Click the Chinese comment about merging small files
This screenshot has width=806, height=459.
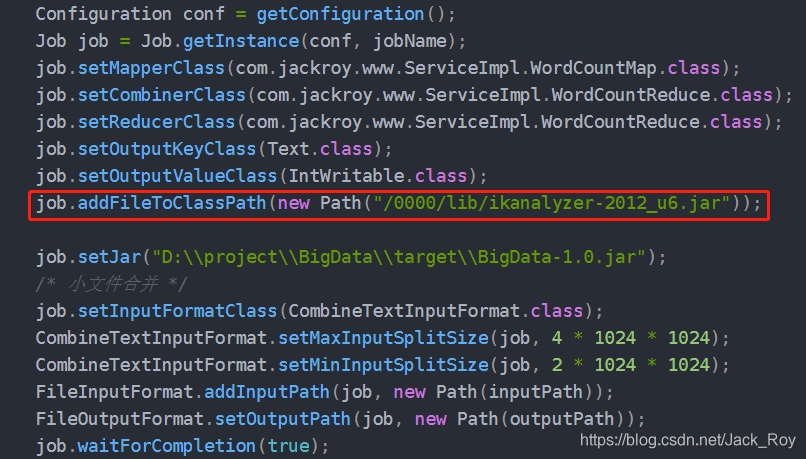111,284
